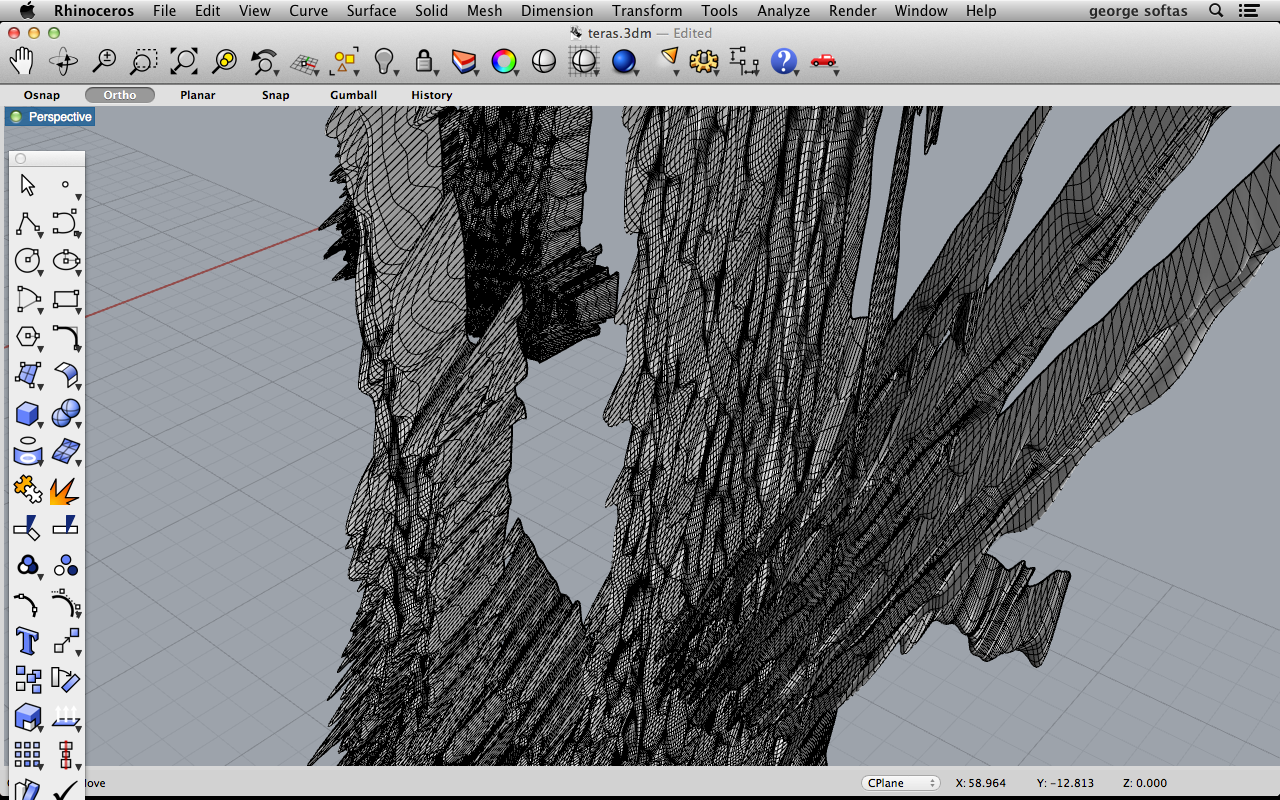1280x800 pixels.
Task: Expand the Fillet curve flyout arrow
Action: tap(79, 349)
